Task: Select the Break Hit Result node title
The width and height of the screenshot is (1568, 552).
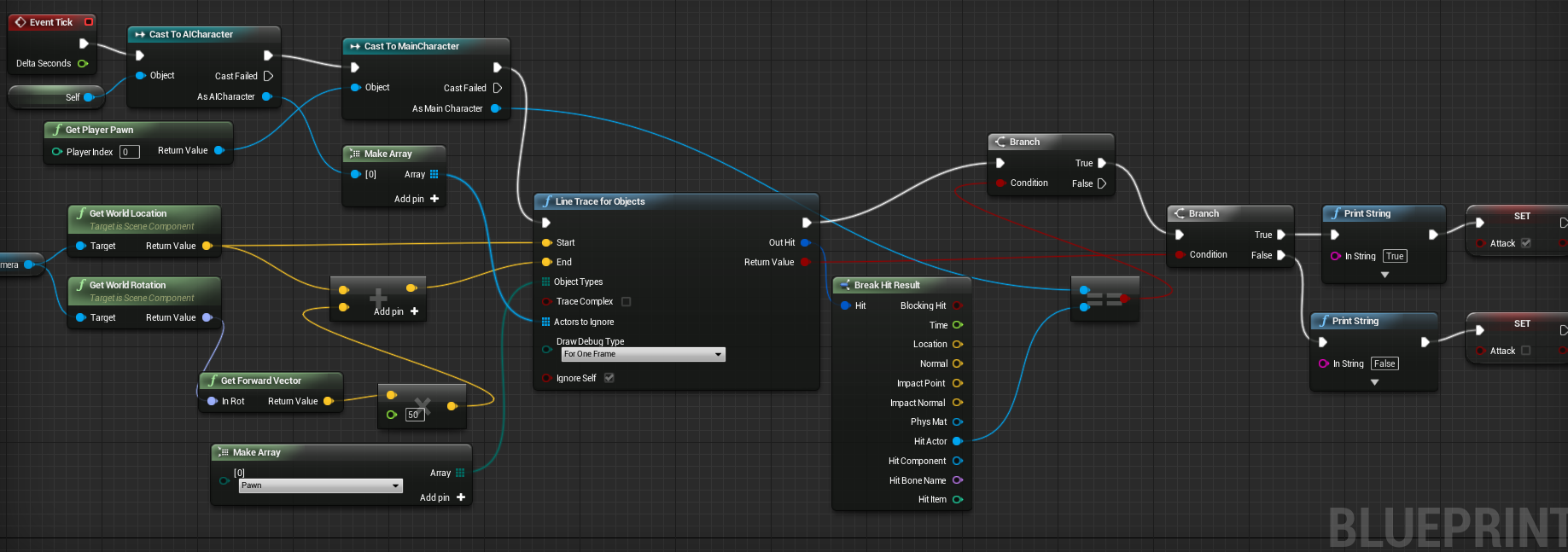Action: 887,285
